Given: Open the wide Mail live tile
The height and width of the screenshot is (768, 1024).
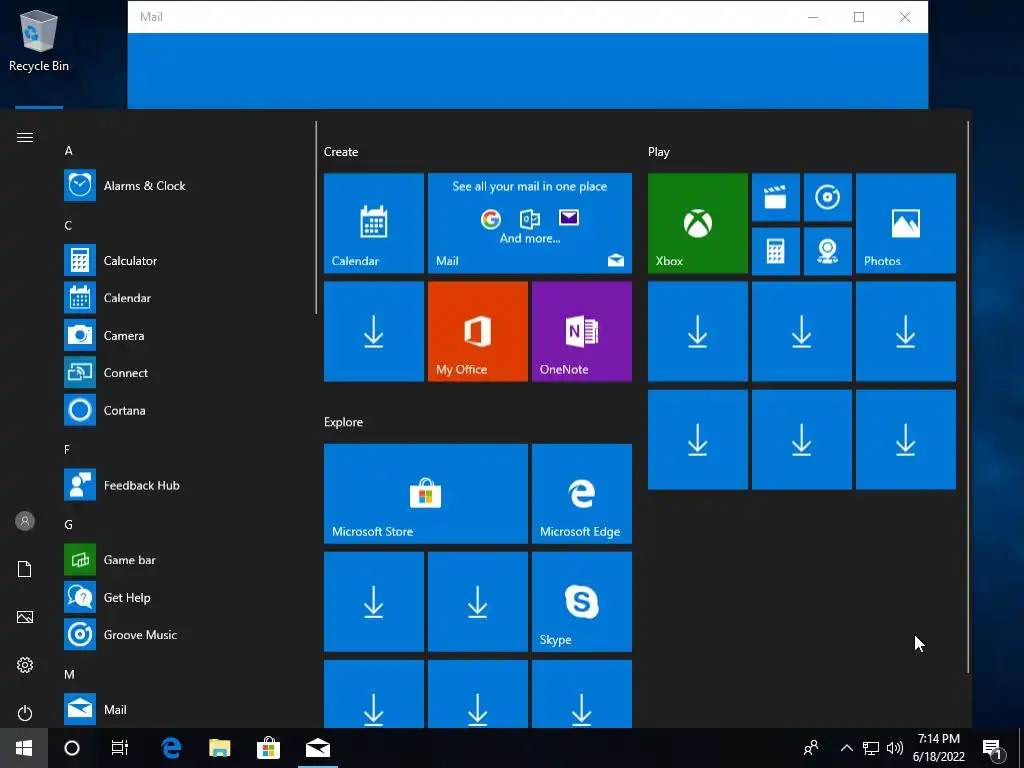Looking at the screenshot, I should point(530,223).
